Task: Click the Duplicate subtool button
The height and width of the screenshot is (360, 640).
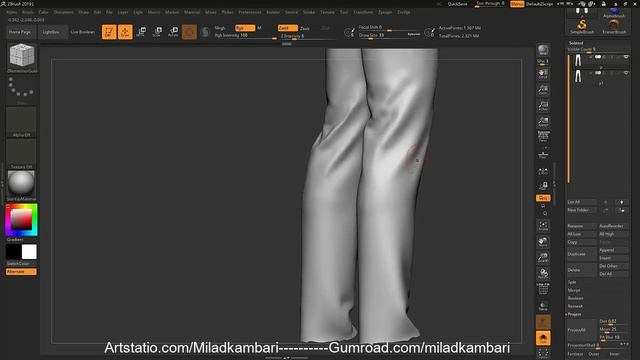Action: point(581,254)
